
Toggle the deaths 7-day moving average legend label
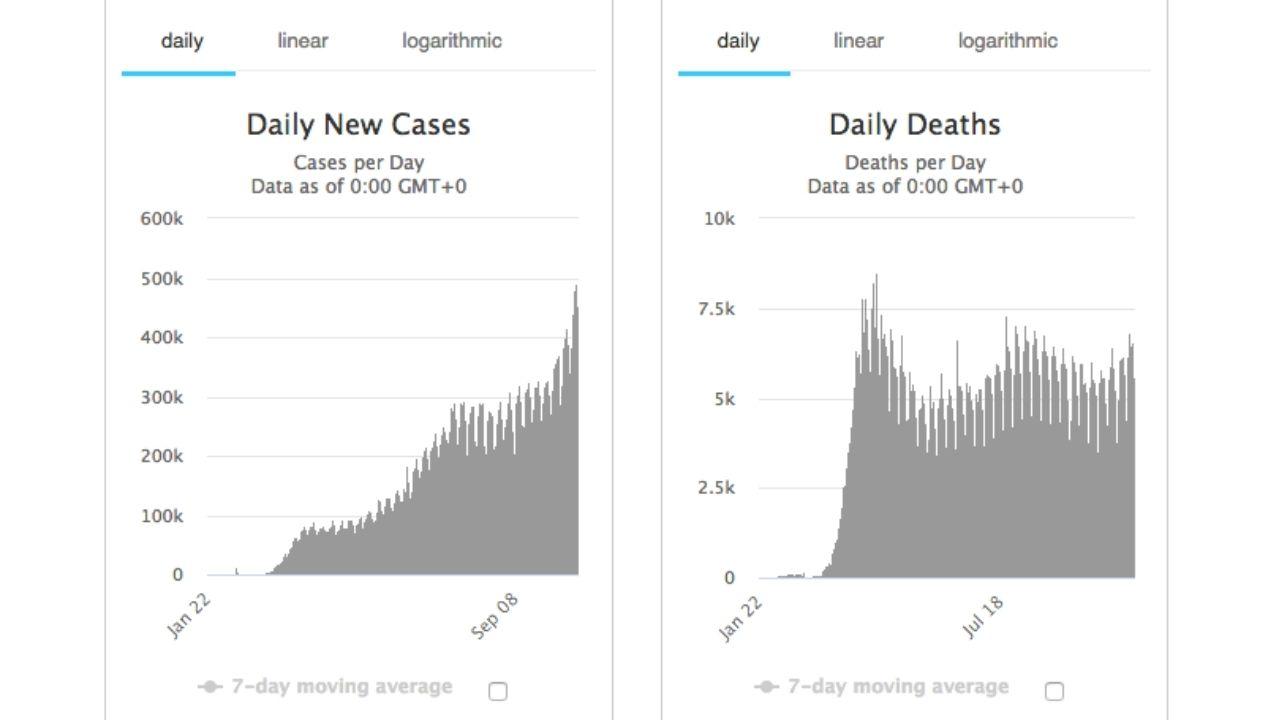pyautogui.click(x=898, y=687)
